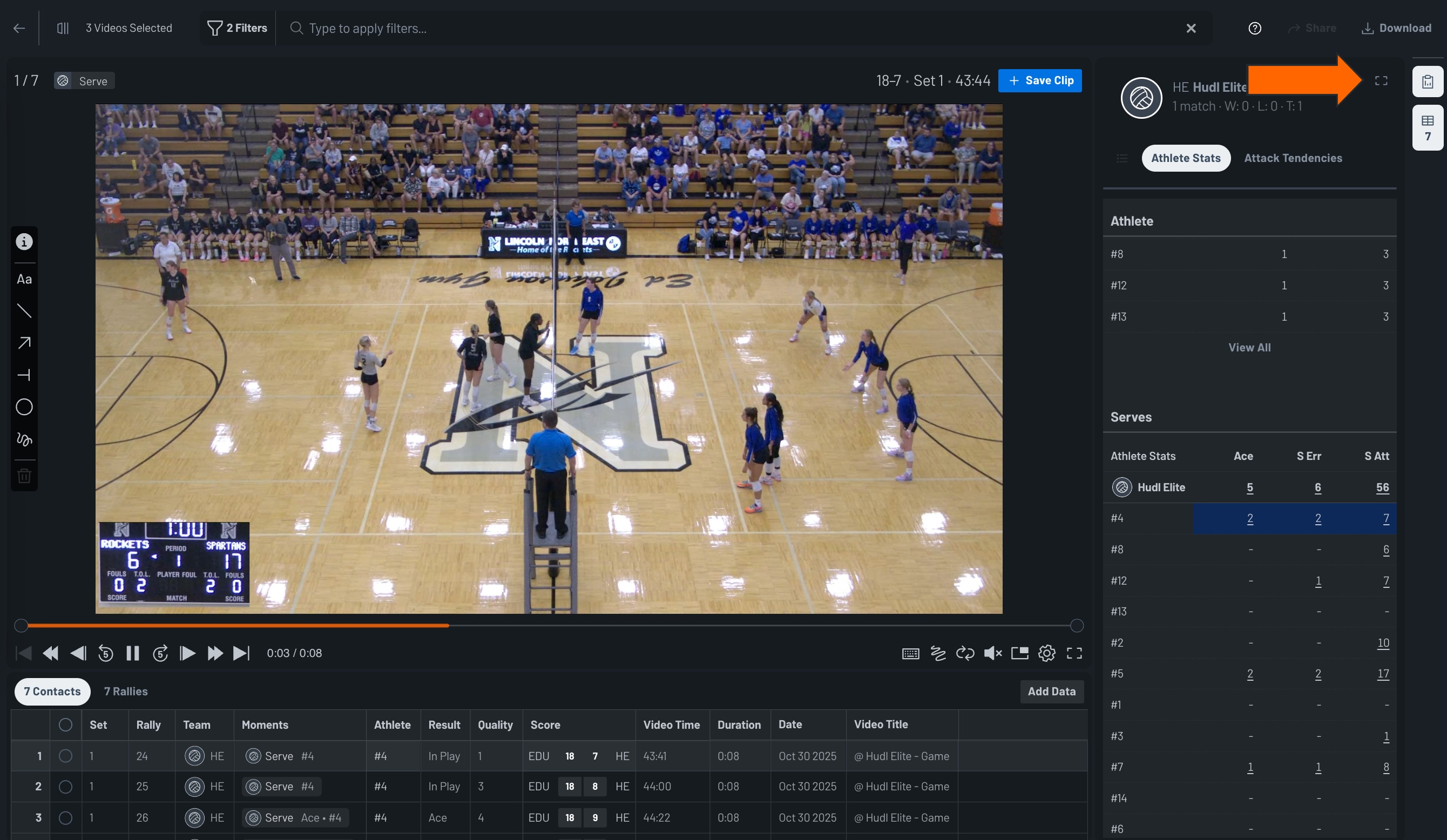Click the Save Clip button
Viewport: 1447px width, 840px height.
(x=1040, y=80)
